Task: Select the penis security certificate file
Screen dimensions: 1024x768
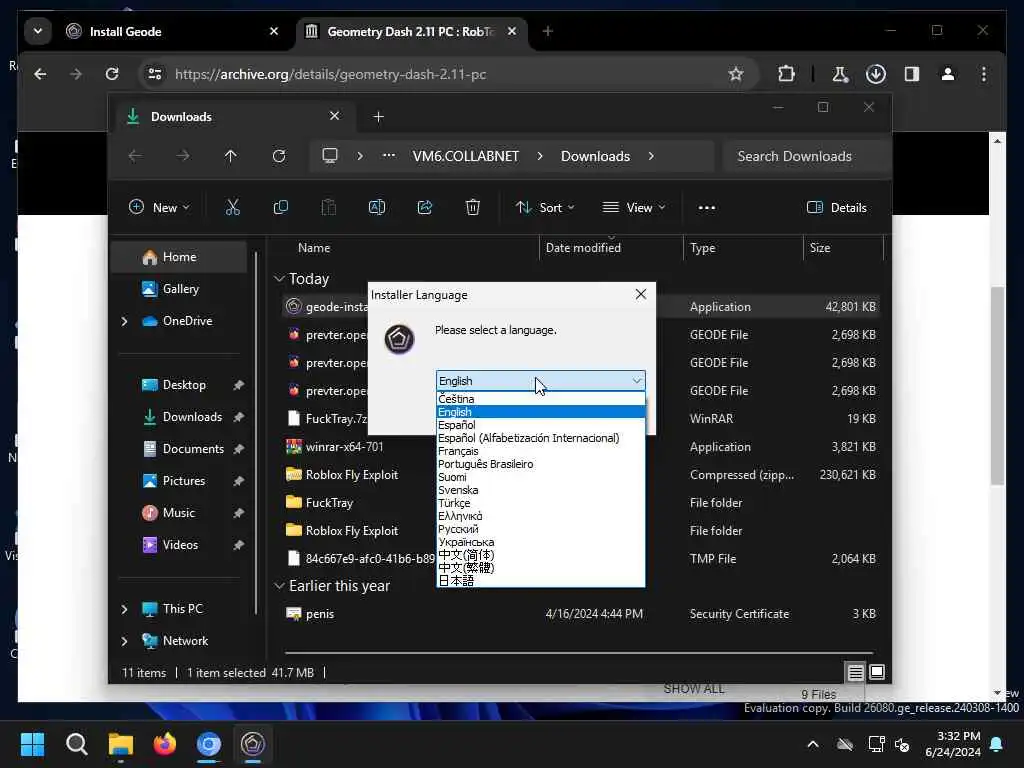Action: click(x=581, y=614)
